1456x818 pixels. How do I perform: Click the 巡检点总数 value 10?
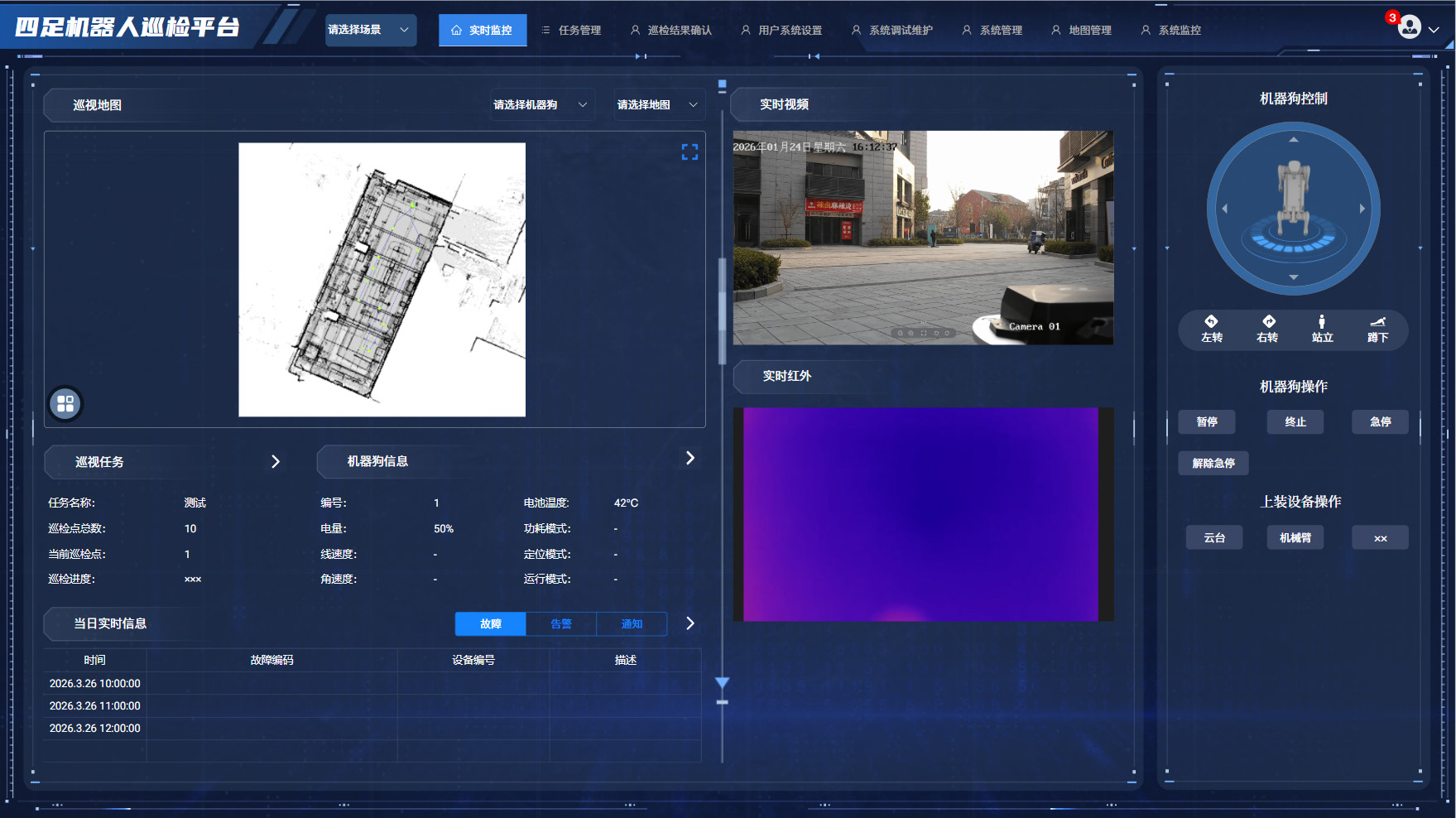click(x=190, y=528)
